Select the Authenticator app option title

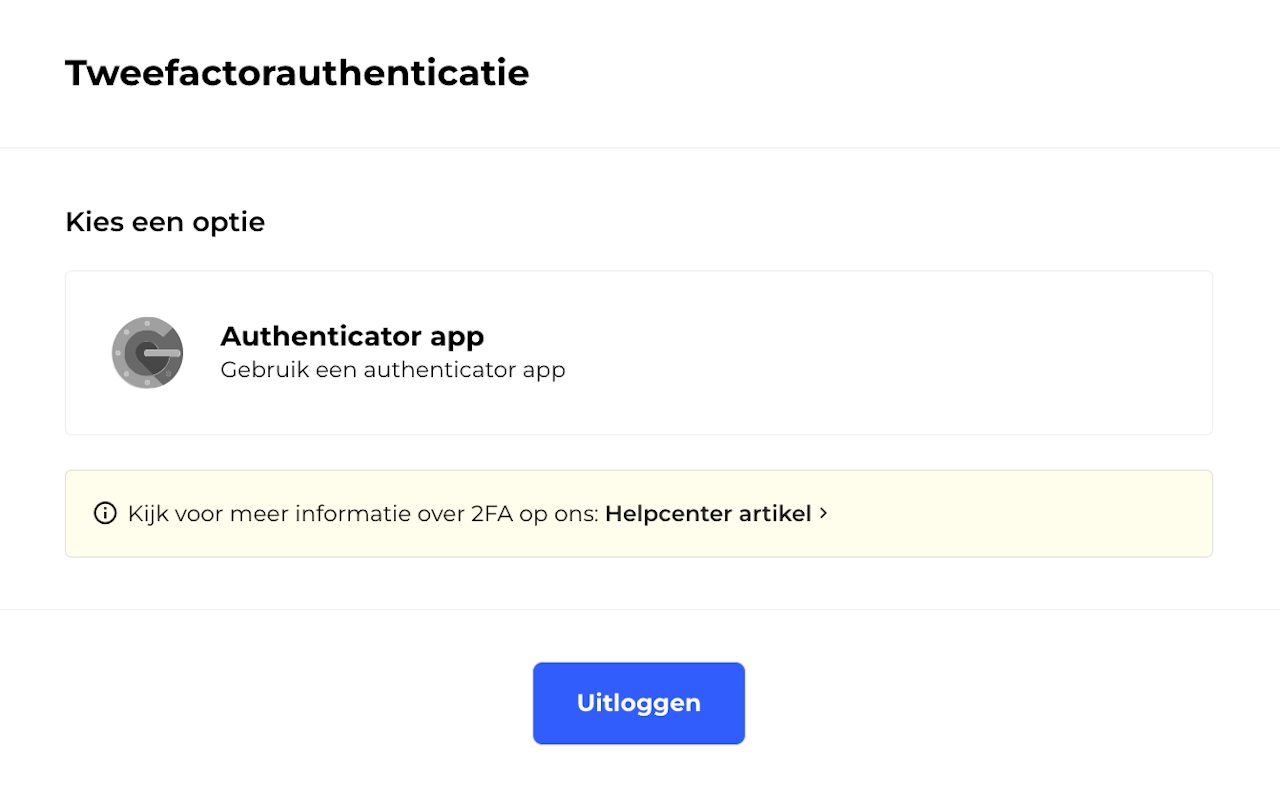tap(352, 336)
